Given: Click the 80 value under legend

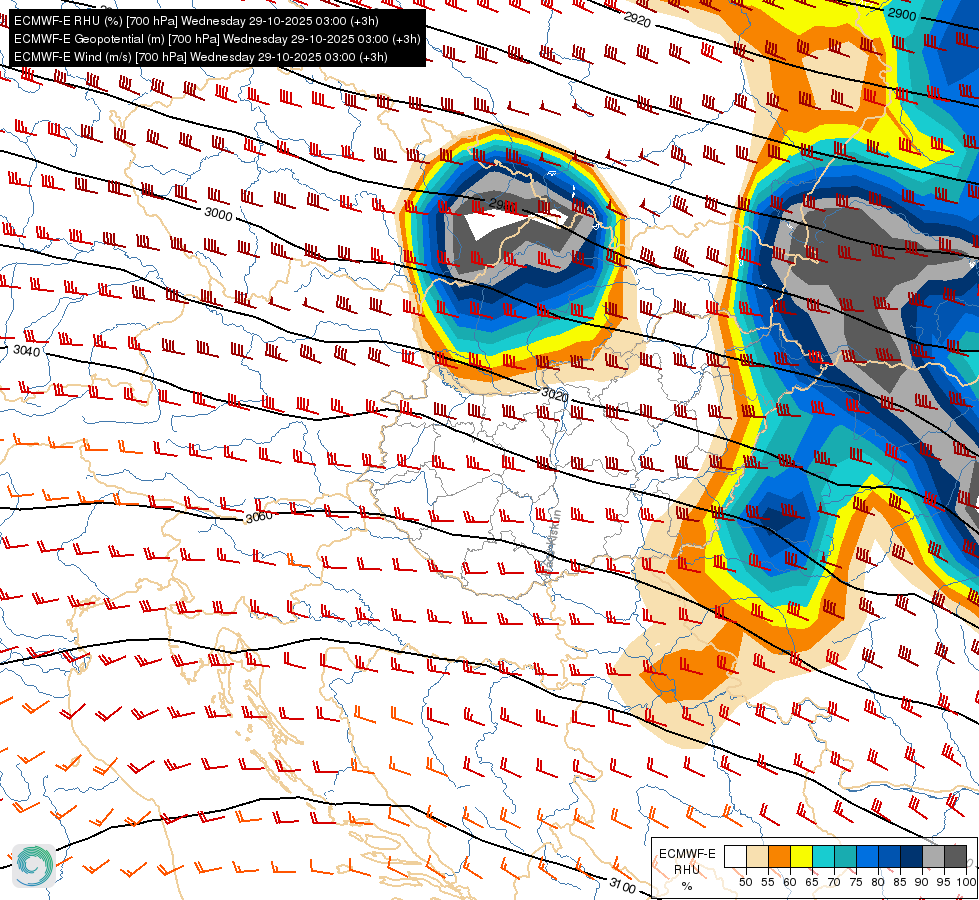Looking at the screenshot, I should [878, 882].
